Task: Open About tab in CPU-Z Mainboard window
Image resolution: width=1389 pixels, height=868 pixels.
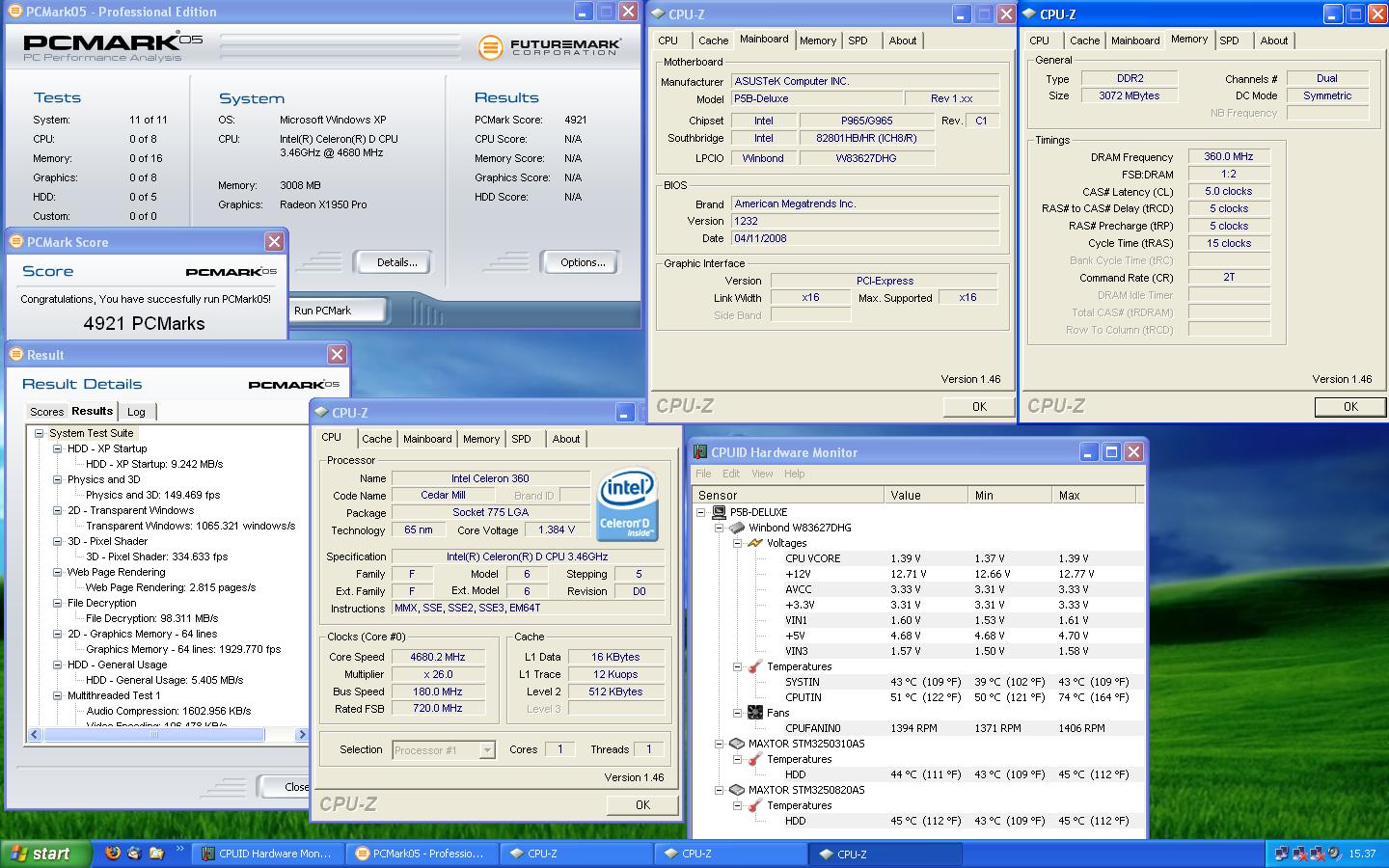Action: (903, 41)
